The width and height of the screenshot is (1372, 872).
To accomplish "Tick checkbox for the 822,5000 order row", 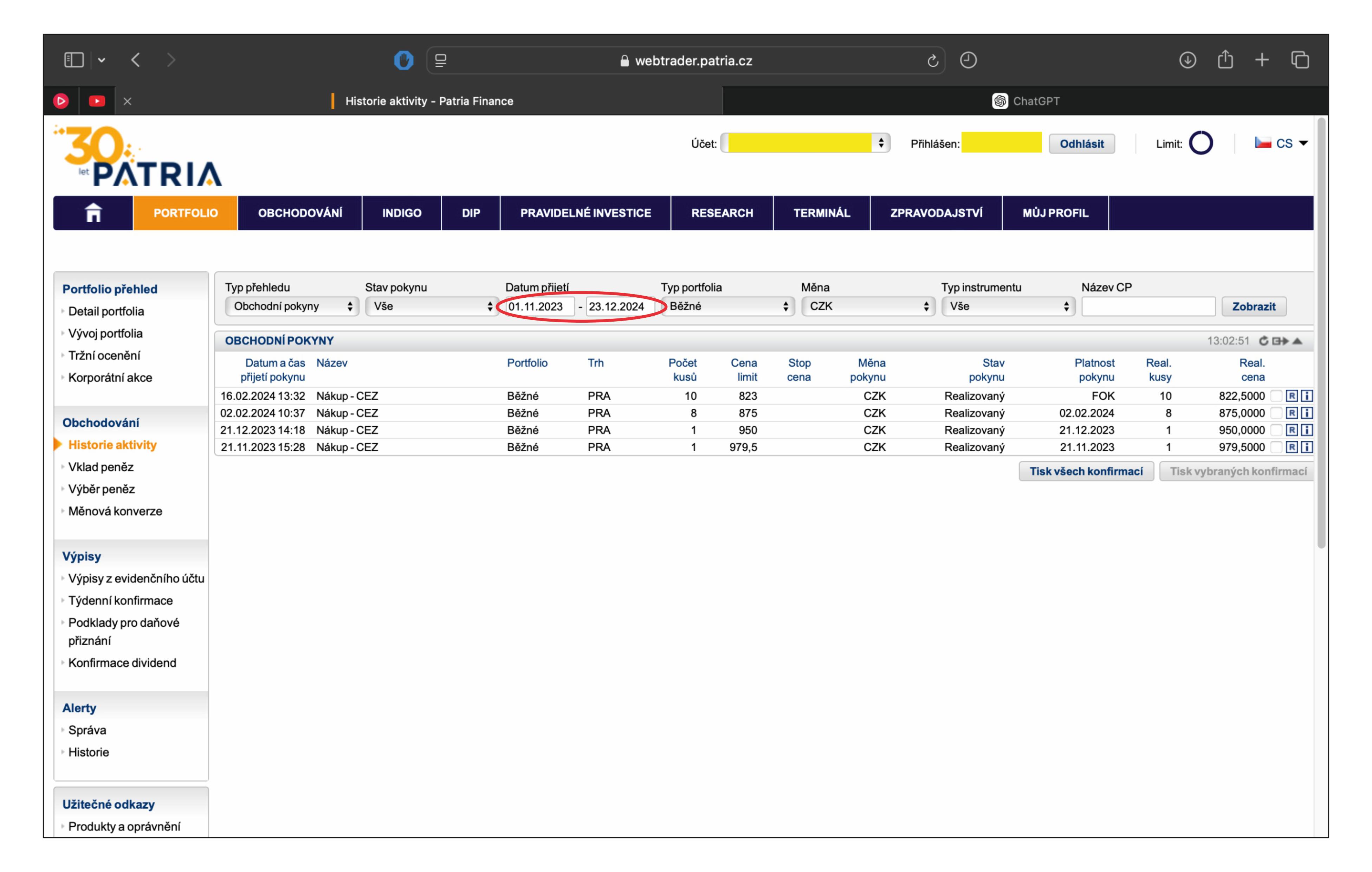I will [1276, 396].
